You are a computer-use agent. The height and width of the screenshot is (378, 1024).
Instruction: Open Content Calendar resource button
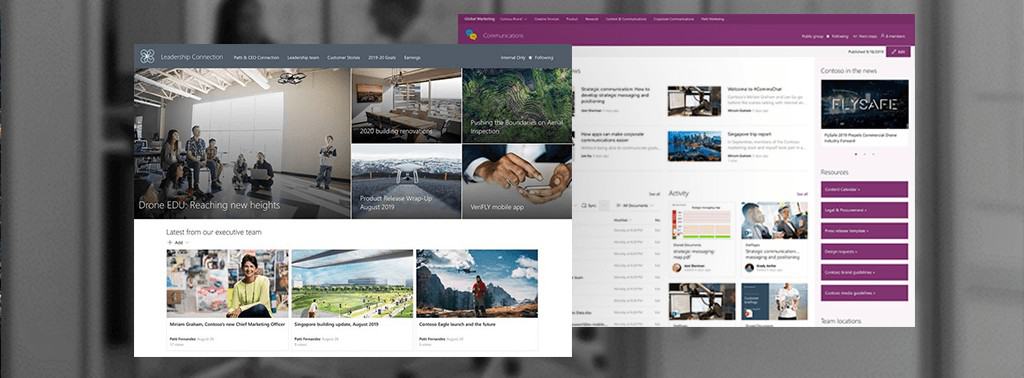pos(864,189)
